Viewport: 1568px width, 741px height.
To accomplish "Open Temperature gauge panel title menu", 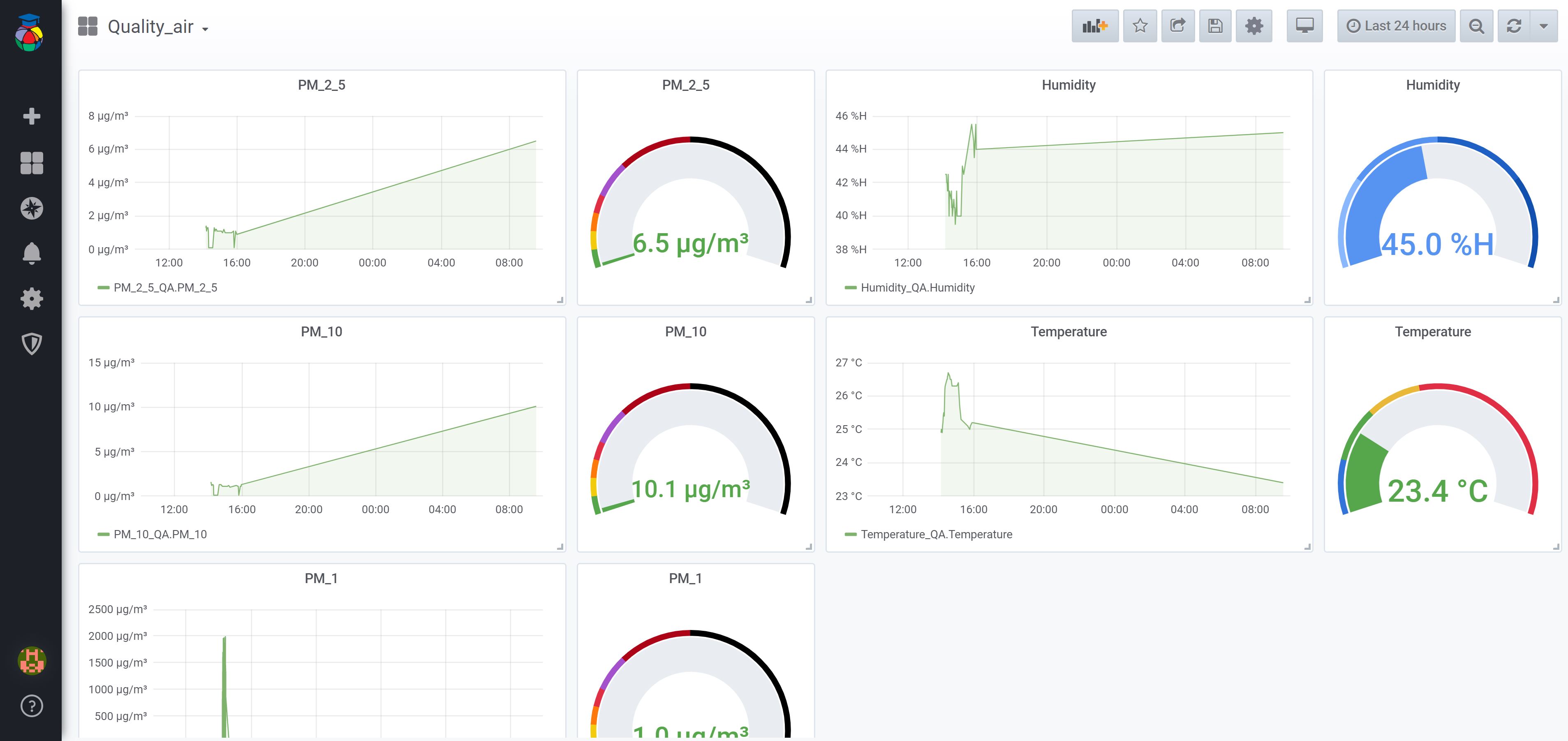I will [1433, 331].
